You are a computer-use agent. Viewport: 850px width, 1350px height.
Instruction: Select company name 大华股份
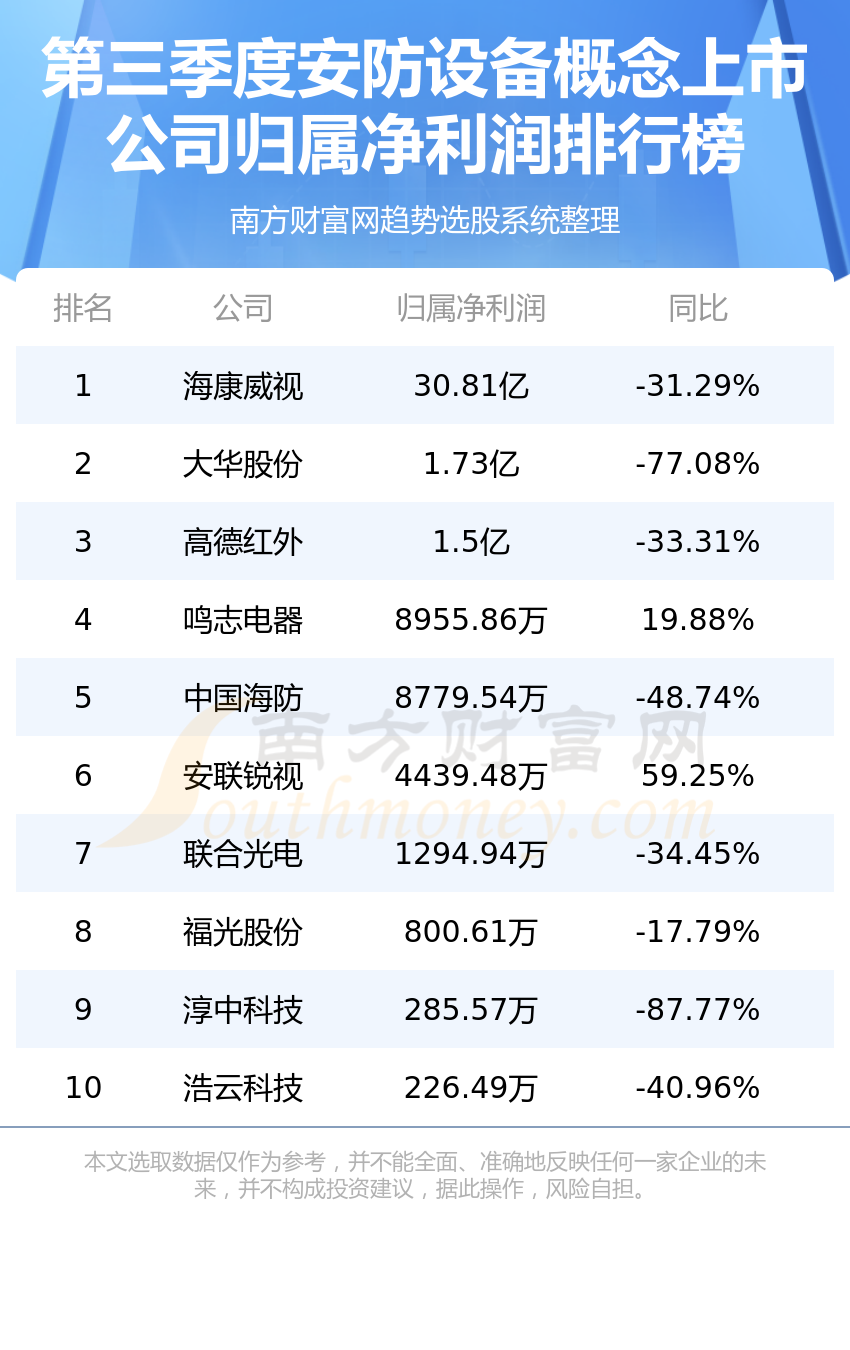pyautogui.click(x=243, y=464)
